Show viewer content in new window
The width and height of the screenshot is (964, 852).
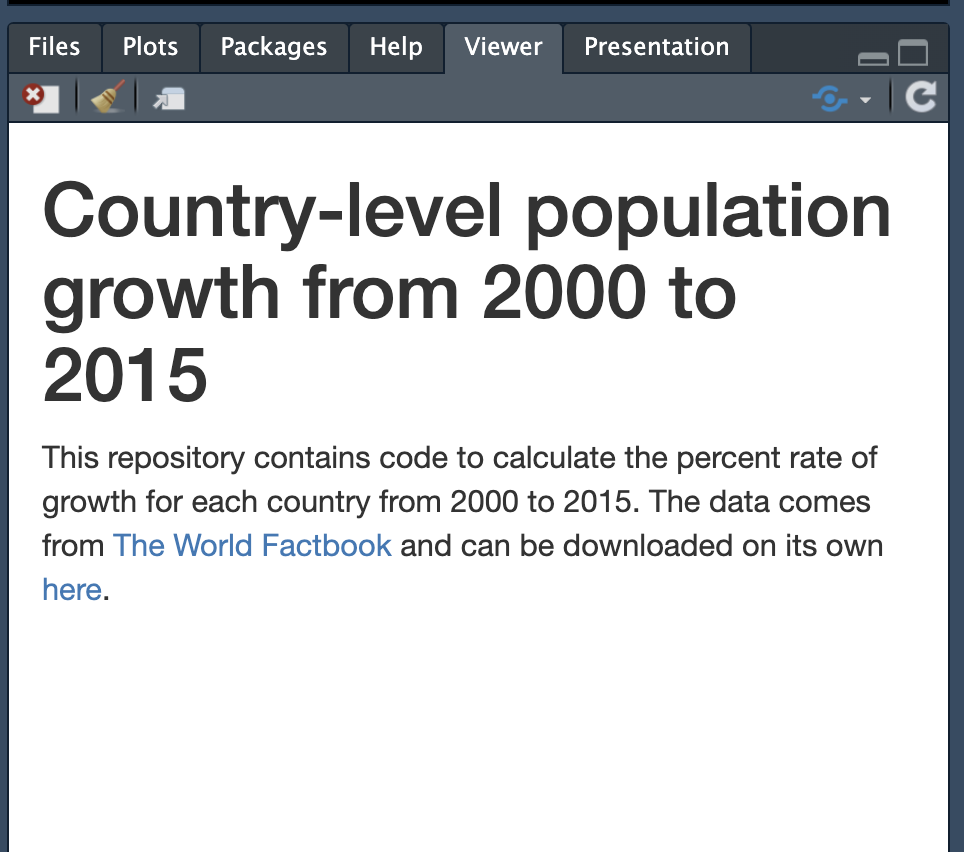pos(168,98)
